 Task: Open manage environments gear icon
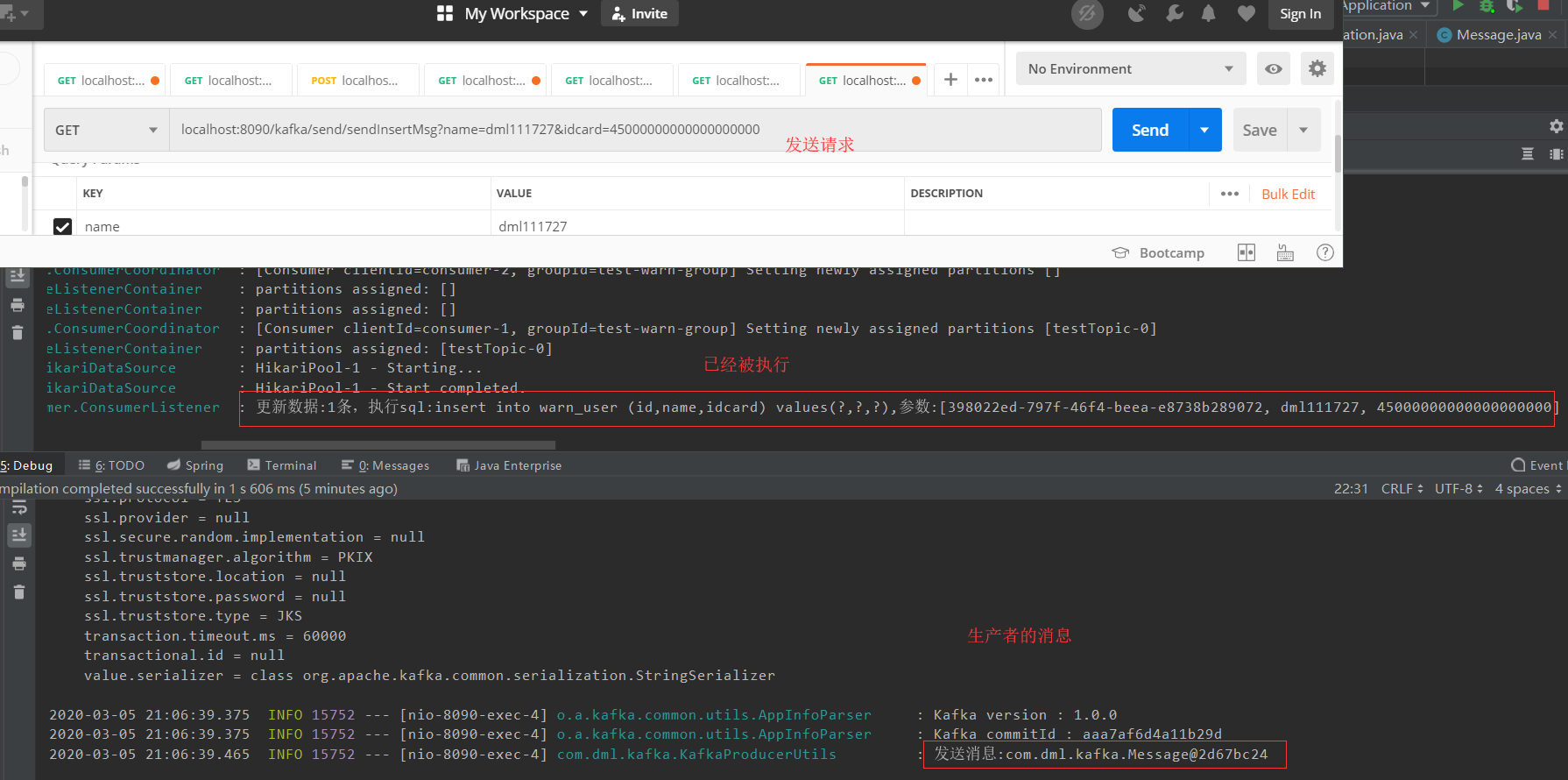1317,68
